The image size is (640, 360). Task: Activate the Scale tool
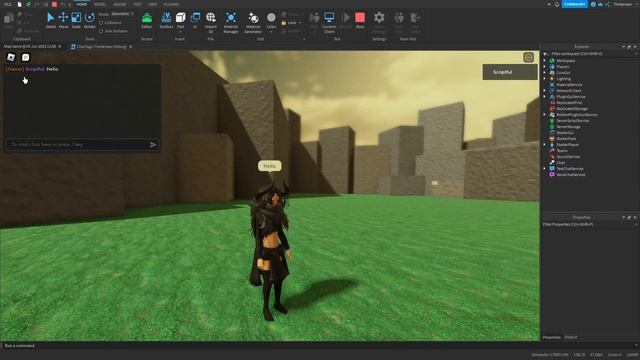(x=76, y=20)
